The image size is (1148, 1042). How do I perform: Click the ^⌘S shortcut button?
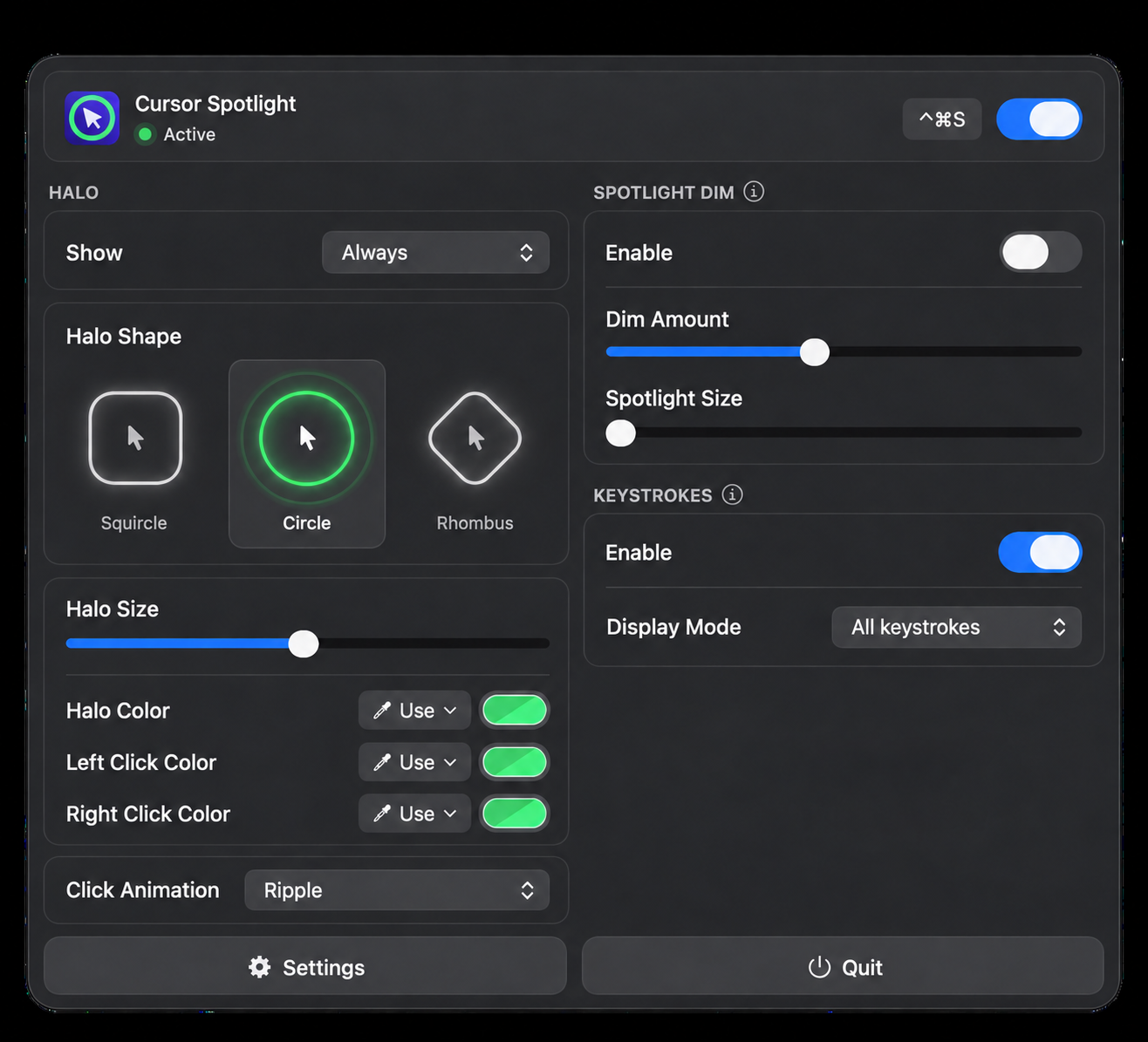[942, 119]
